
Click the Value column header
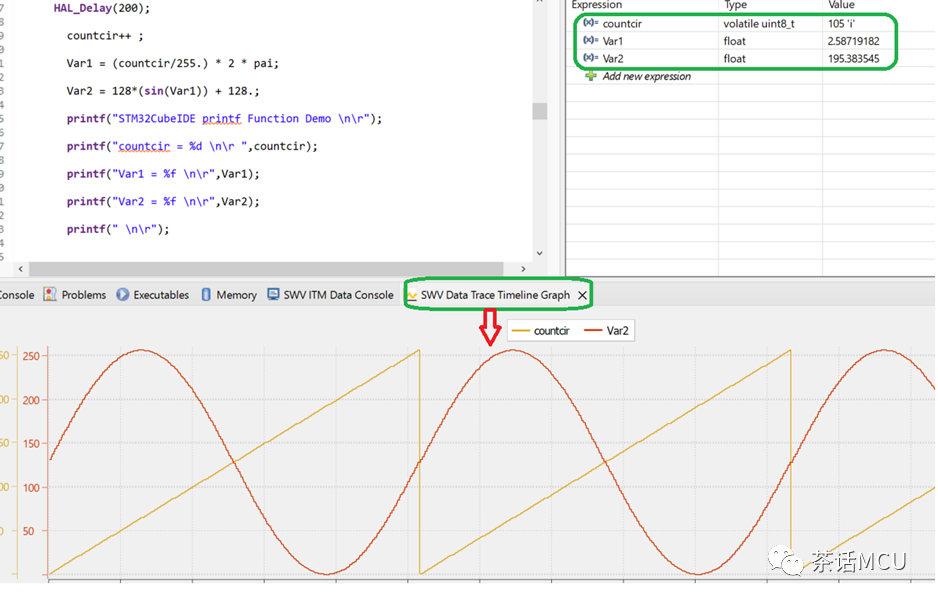pos(841,5)
